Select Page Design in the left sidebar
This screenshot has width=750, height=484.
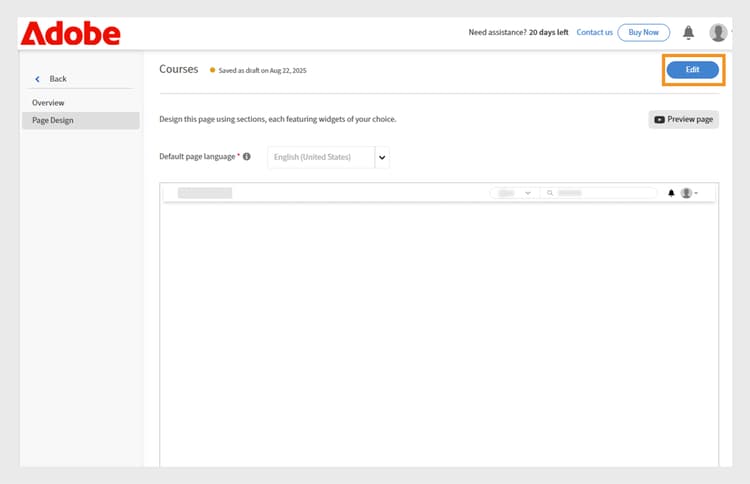tap(53, 121)
